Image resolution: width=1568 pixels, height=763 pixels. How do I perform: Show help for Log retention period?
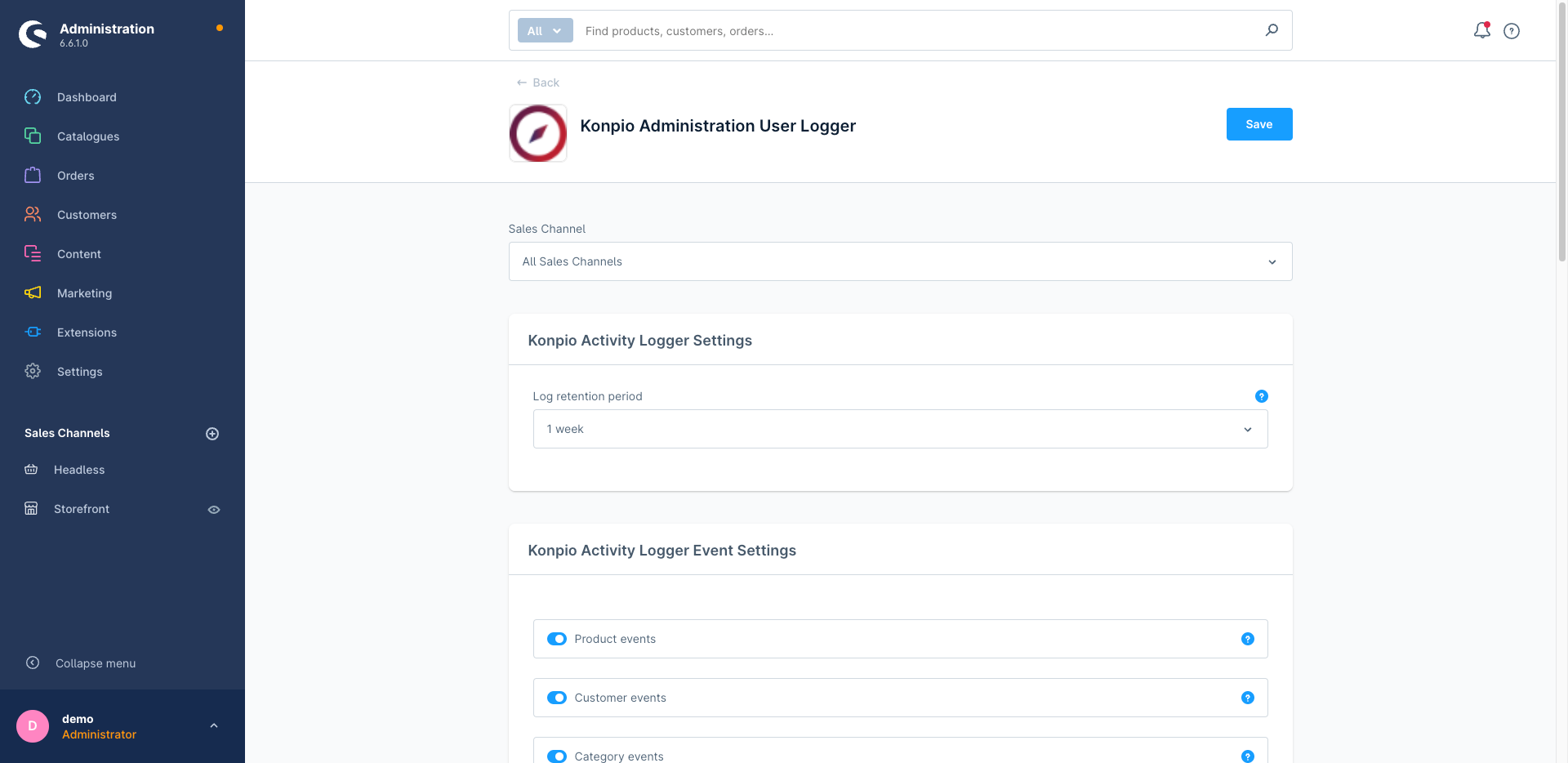click(x=1262, y=396)
